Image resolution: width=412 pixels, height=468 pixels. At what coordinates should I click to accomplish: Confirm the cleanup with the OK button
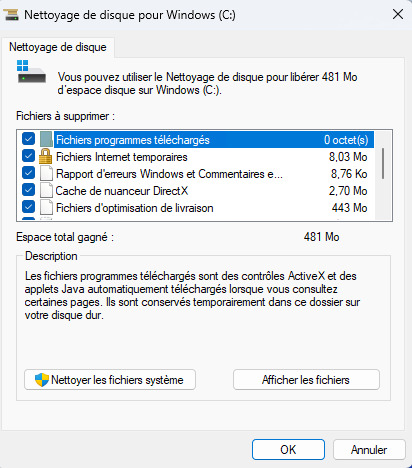pos(288,450)
